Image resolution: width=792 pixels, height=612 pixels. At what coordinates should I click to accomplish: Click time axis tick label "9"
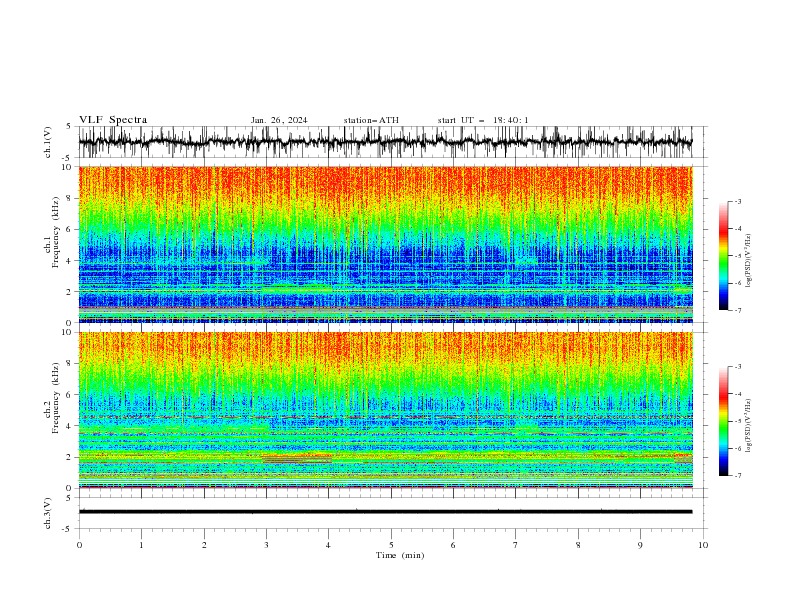[x=640, y=545]
